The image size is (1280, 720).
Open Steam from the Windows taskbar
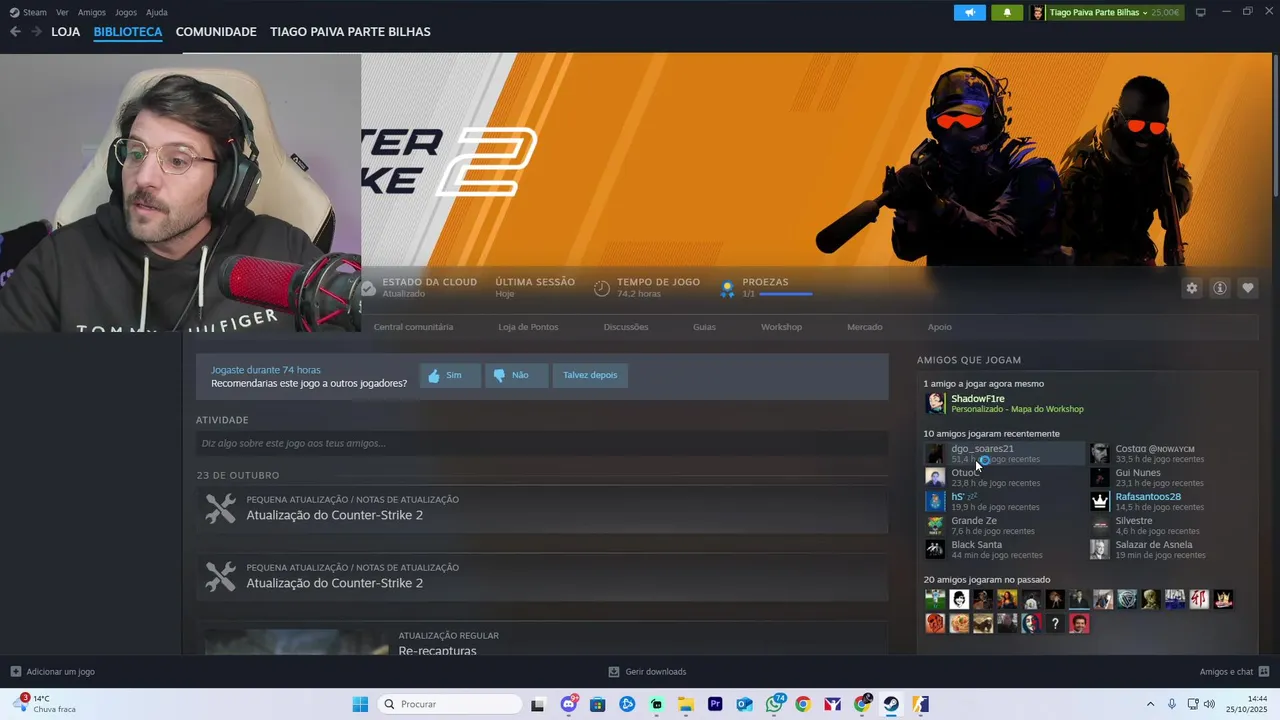pos(891,704)
